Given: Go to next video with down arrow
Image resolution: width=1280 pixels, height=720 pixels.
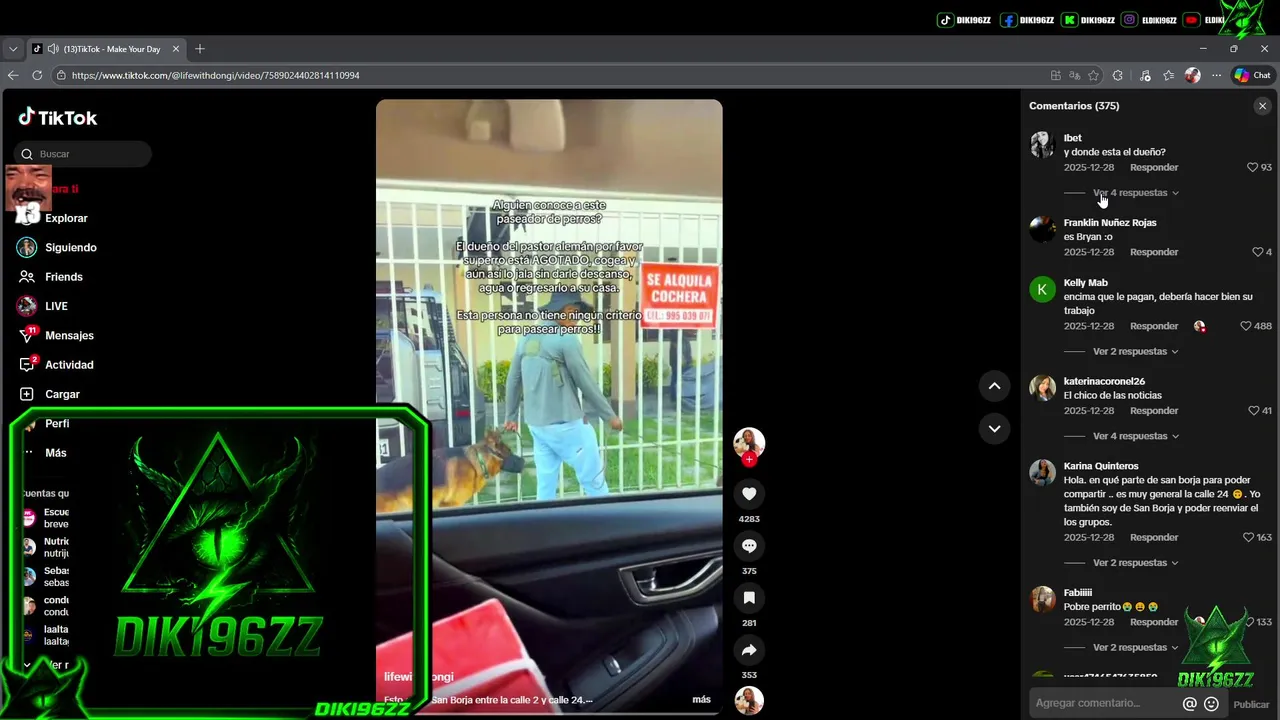Looking at the screenshot, I should pos(994,428).
